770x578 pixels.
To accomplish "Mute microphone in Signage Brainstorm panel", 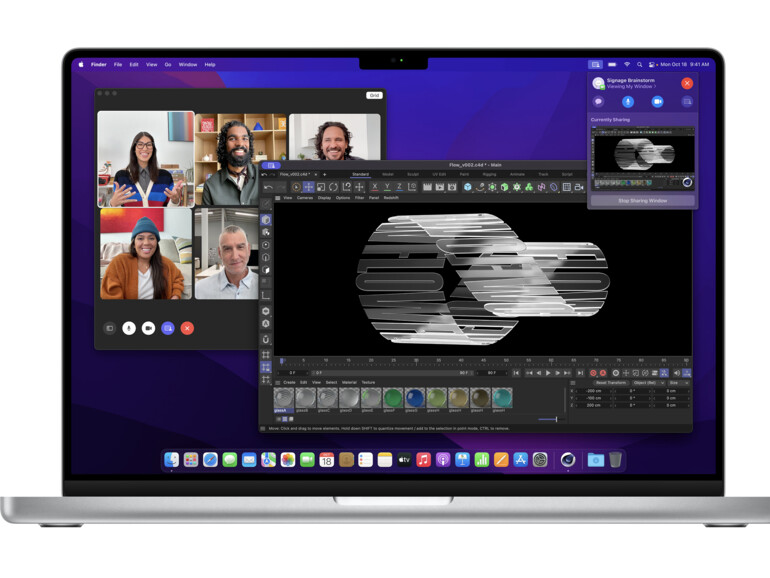I will pos(628,102).
